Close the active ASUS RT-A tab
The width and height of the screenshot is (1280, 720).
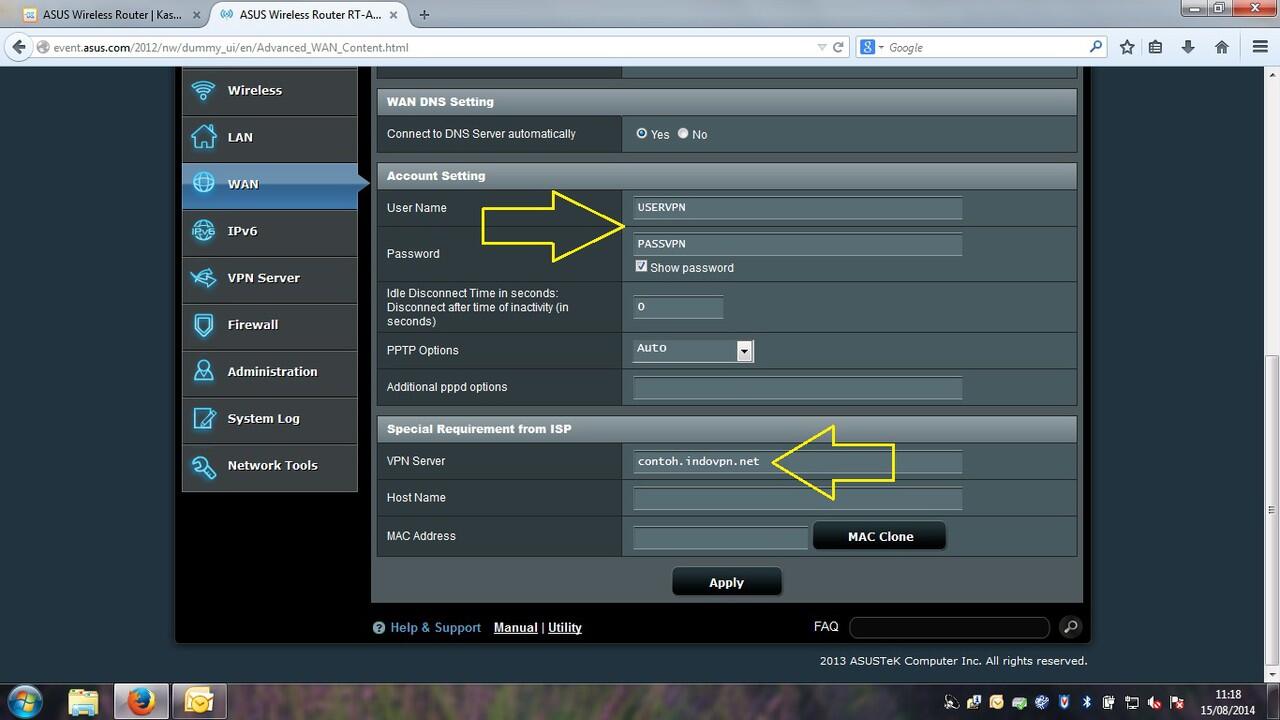click(395, 15)
